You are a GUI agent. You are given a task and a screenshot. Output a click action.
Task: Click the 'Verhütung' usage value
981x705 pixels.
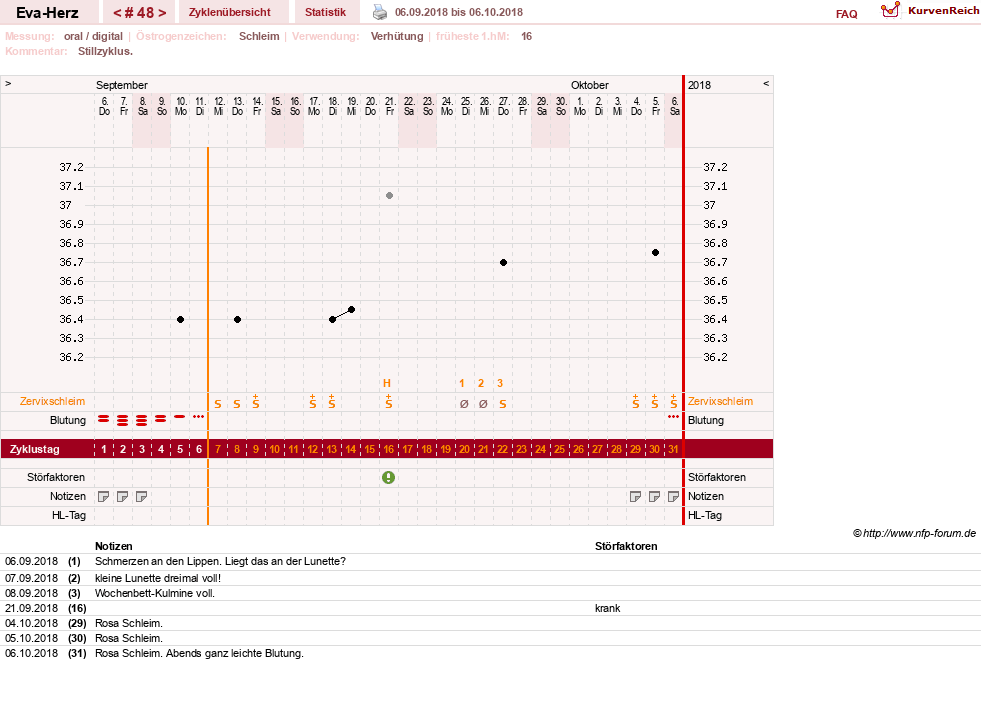[x=397, y=36]
